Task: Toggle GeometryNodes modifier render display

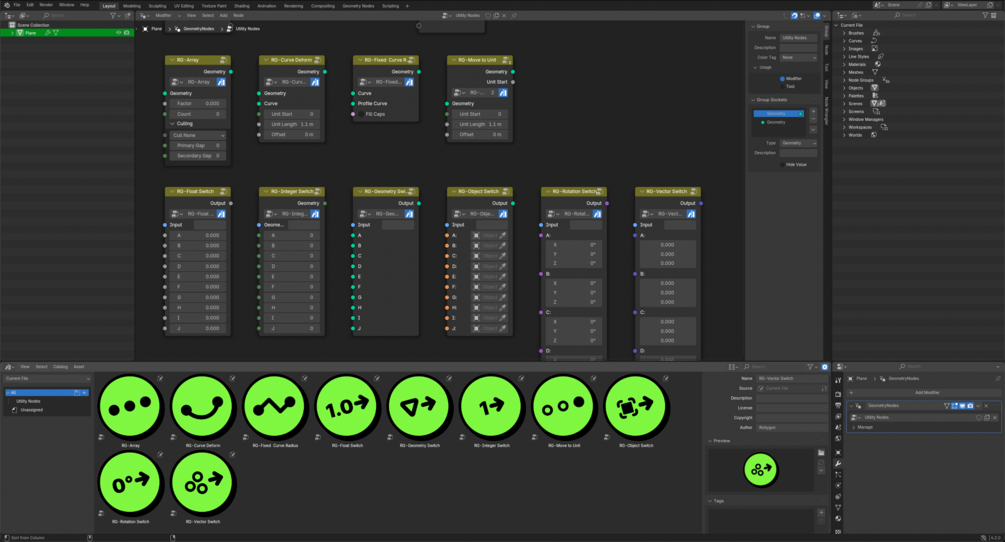Action: click(x=970, y=406)
